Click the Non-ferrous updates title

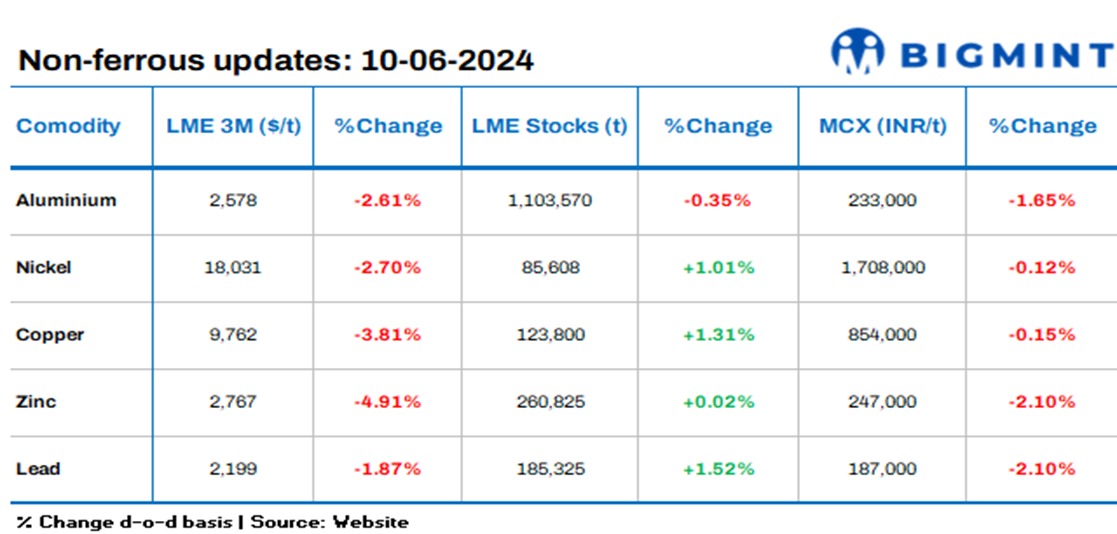[x=276, y=60]
